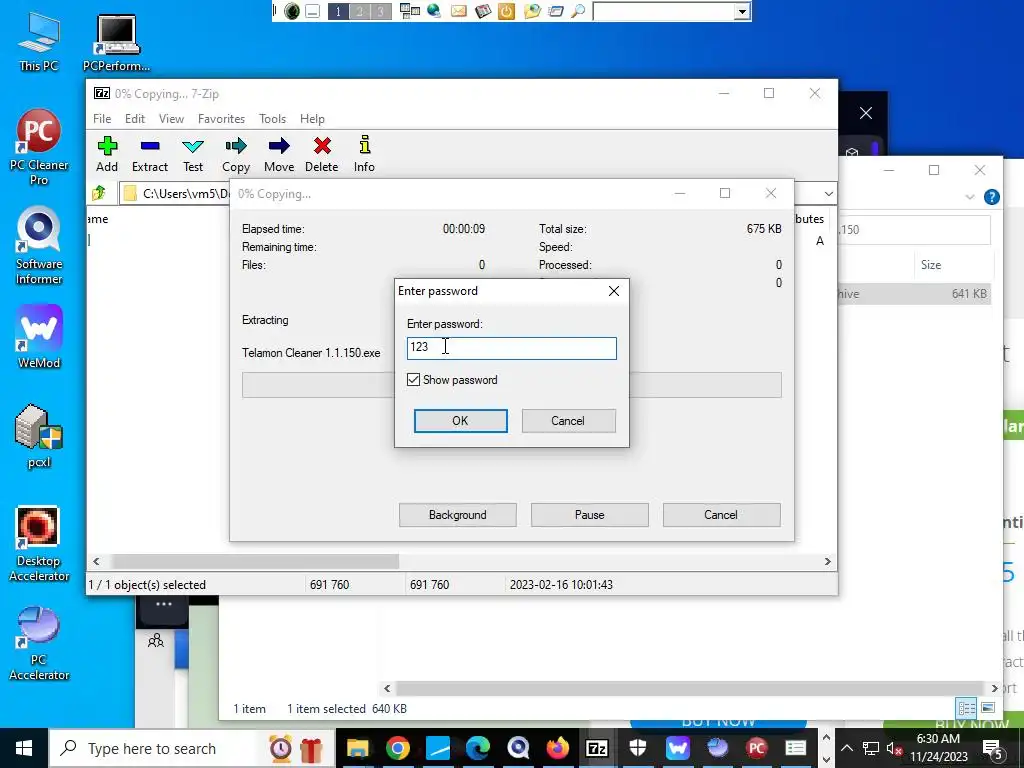Image resolution: width=1024 pixels, height=768 pixels.
Task: Show hidden system tray icons
Action: (x=846, y=748)
